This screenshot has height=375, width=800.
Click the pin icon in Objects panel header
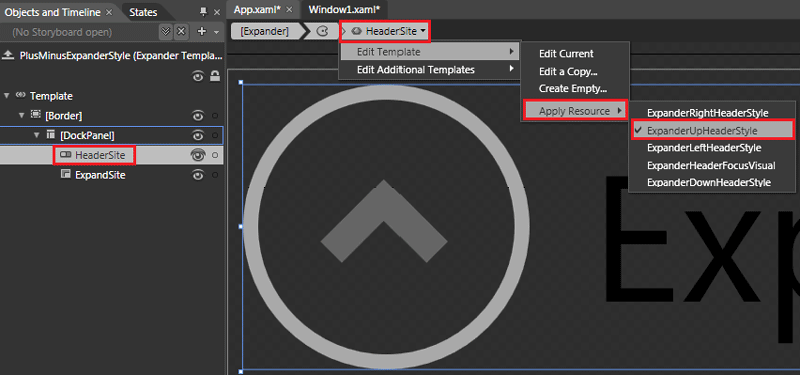204,12
